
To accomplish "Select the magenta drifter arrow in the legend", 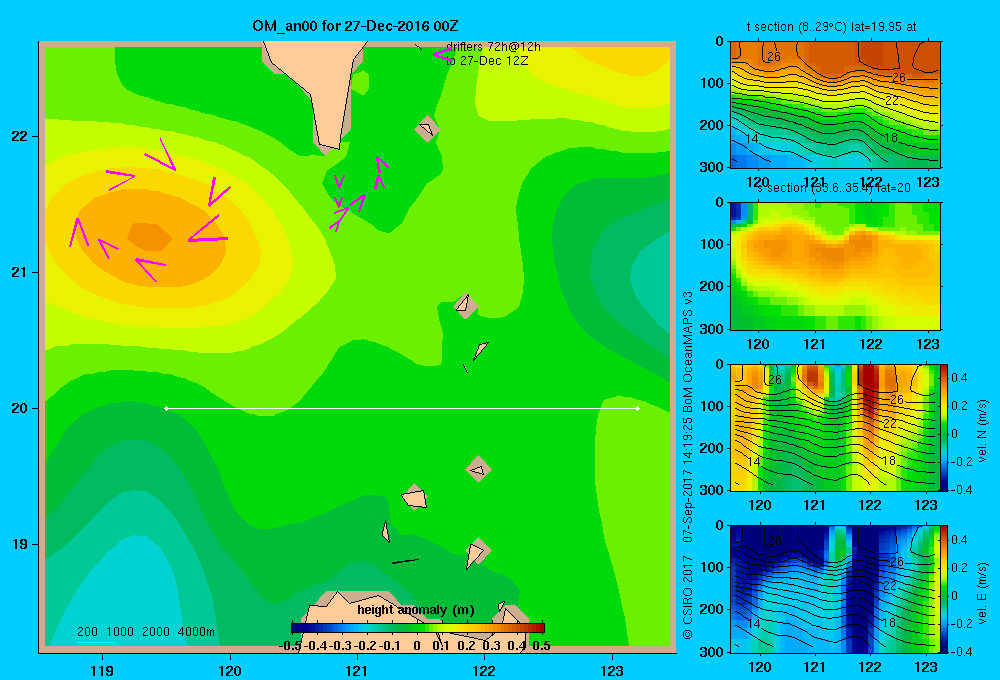I will tap(443, 55).
